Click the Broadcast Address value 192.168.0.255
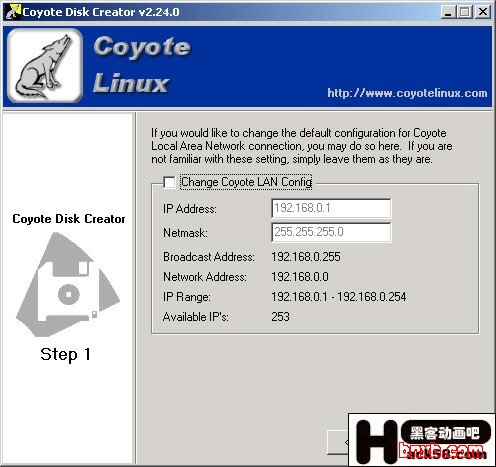 (x=306, y=257)
